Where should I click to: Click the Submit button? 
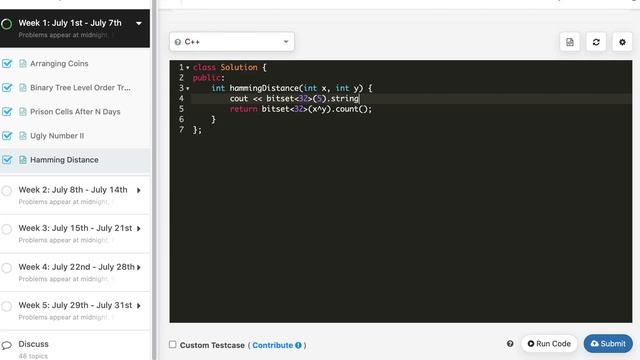[x=608, y=344]
